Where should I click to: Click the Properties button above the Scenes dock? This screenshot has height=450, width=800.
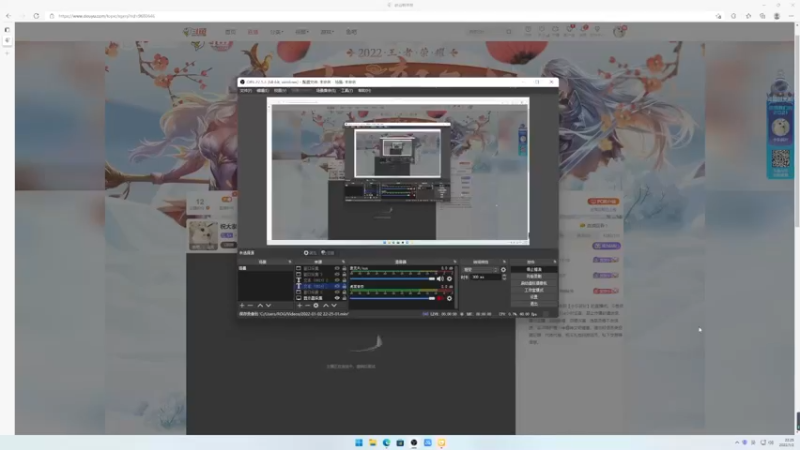click(310, 253)
